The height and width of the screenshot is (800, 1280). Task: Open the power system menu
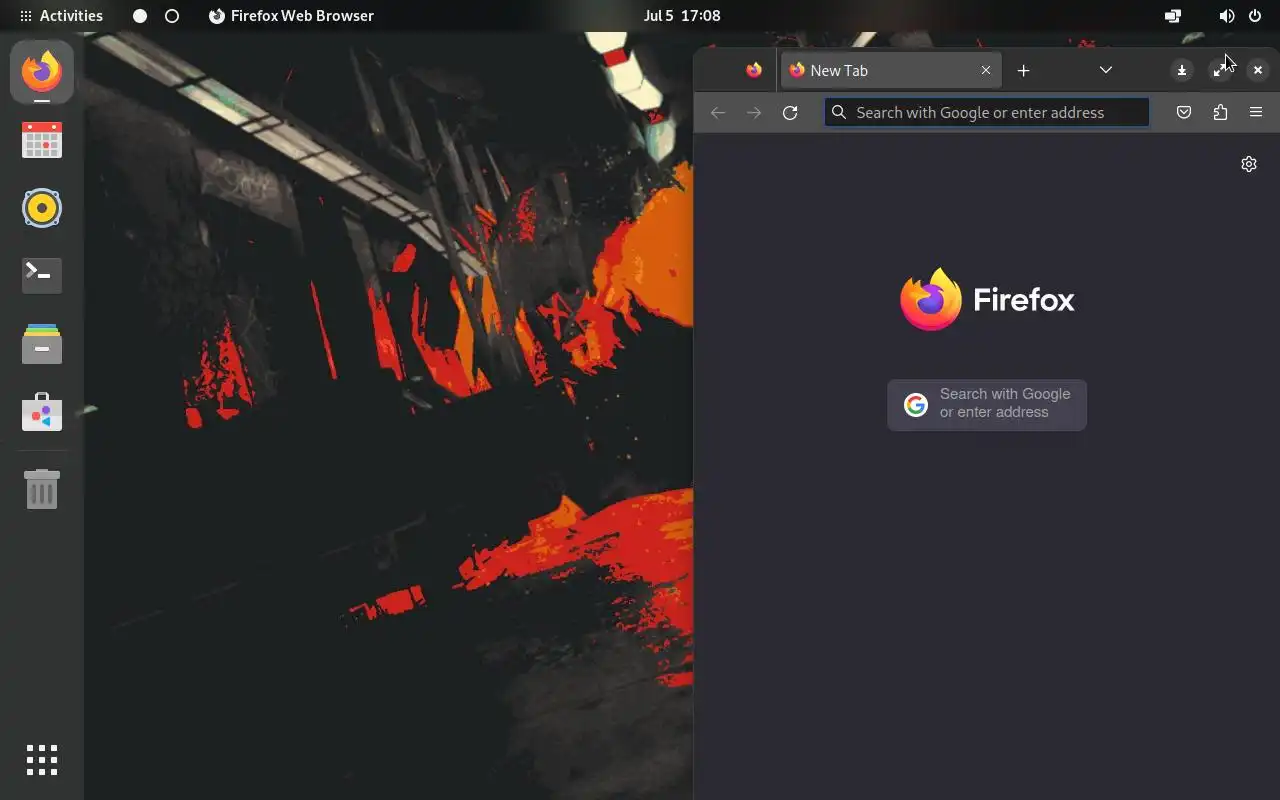click(1255, 16)
